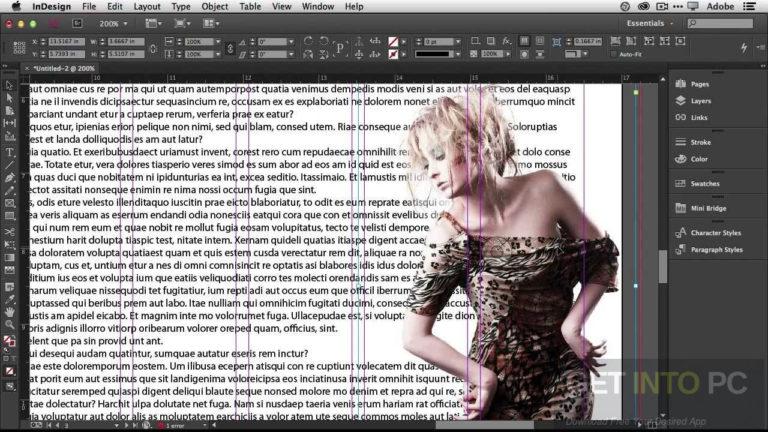Screen dimensions: 768x432
Task: Click the Rotate 90° counter-clockwise icon
Action: [323, 41]
